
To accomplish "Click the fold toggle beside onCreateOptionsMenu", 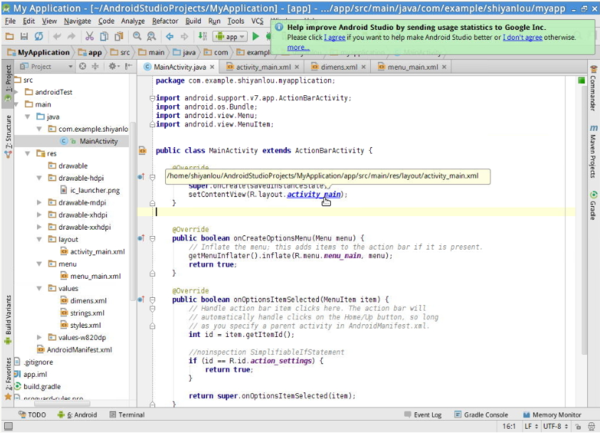I will pos(152,238).
